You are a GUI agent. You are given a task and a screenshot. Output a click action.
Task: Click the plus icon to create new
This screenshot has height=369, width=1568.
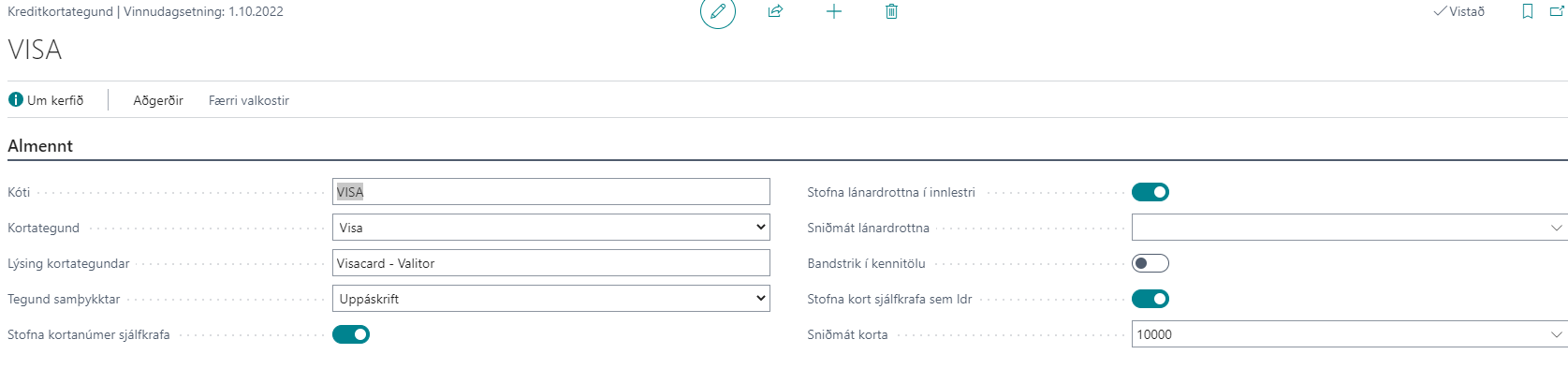coord(834,11)
